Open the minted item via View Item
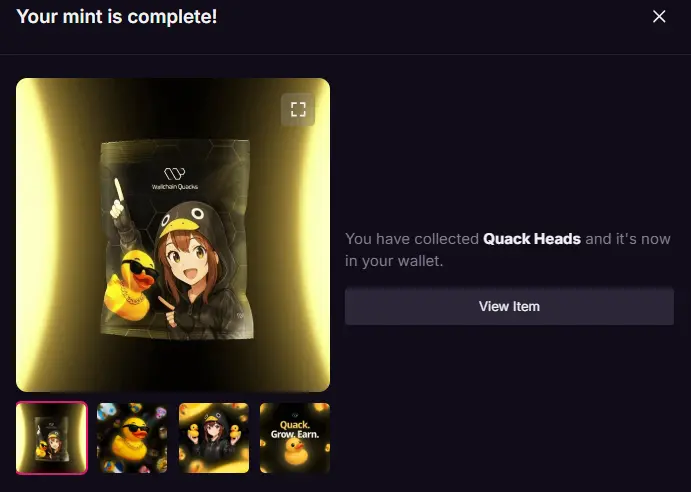This screenshot has width=691, height=492. (509, 306)
